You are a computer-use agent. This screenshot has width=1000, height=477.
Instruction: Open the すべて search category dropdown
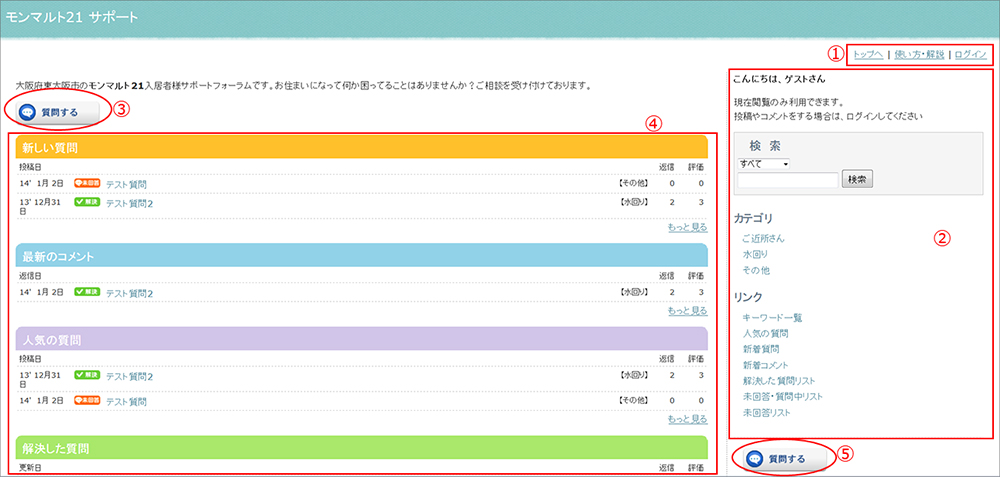coord(764,163)
